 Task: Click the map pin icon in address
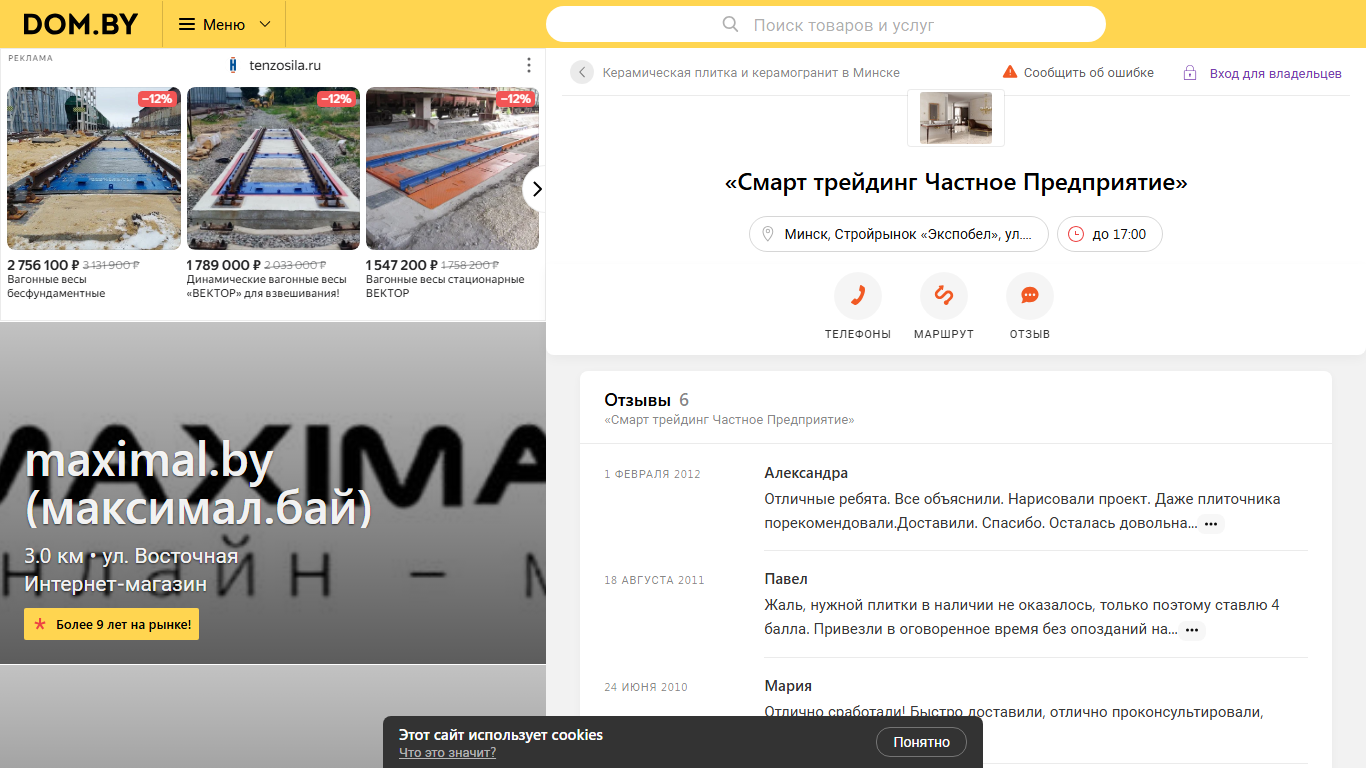coord(768,234)
